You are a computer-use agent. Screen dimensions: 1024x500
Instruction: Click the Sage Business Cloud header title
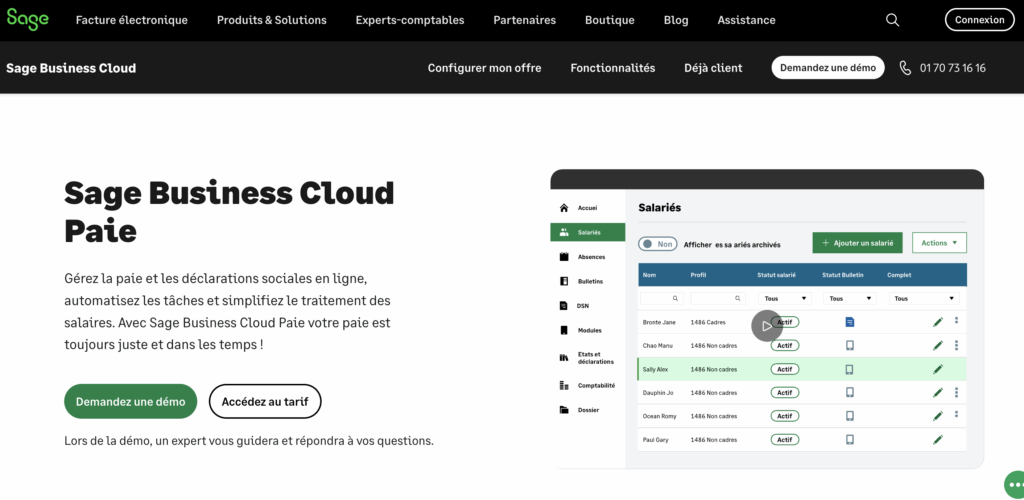pos(71,68)
